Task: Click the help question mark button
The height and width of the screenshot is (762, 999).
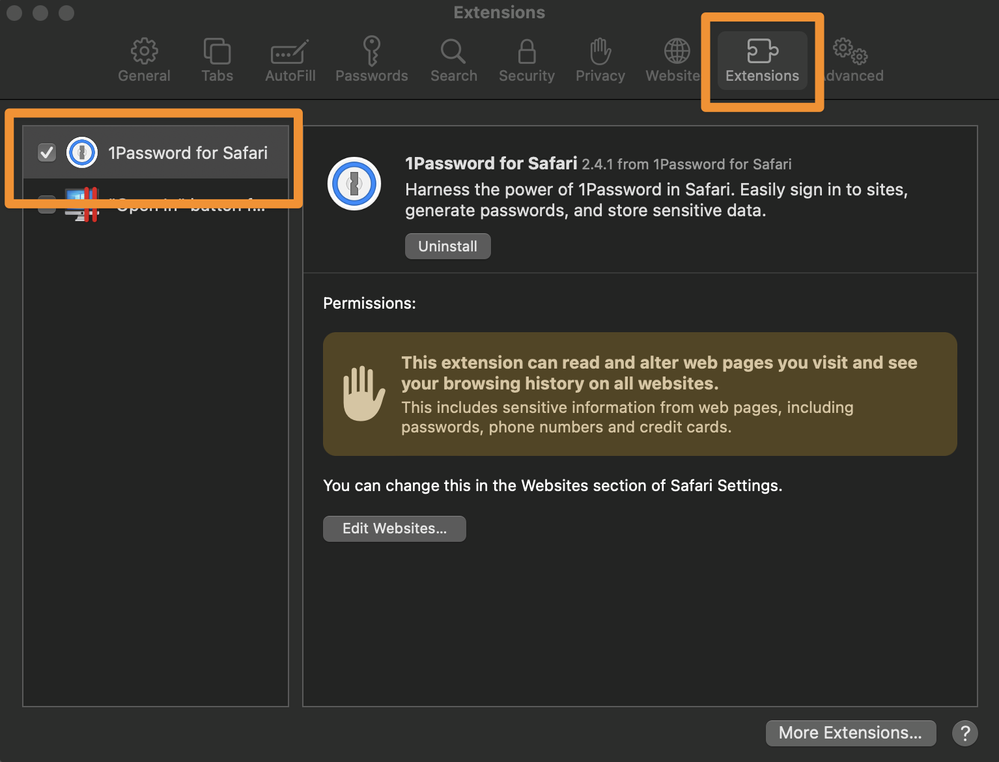Action: 965,733
